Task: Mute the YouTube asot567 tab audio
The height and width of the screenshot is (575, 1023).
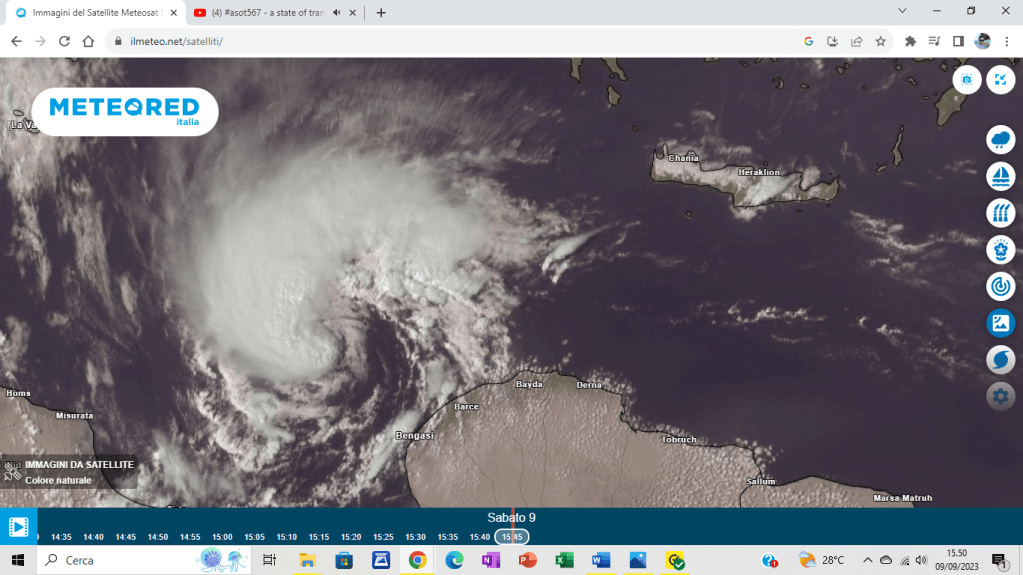Action: pos(337,13)
